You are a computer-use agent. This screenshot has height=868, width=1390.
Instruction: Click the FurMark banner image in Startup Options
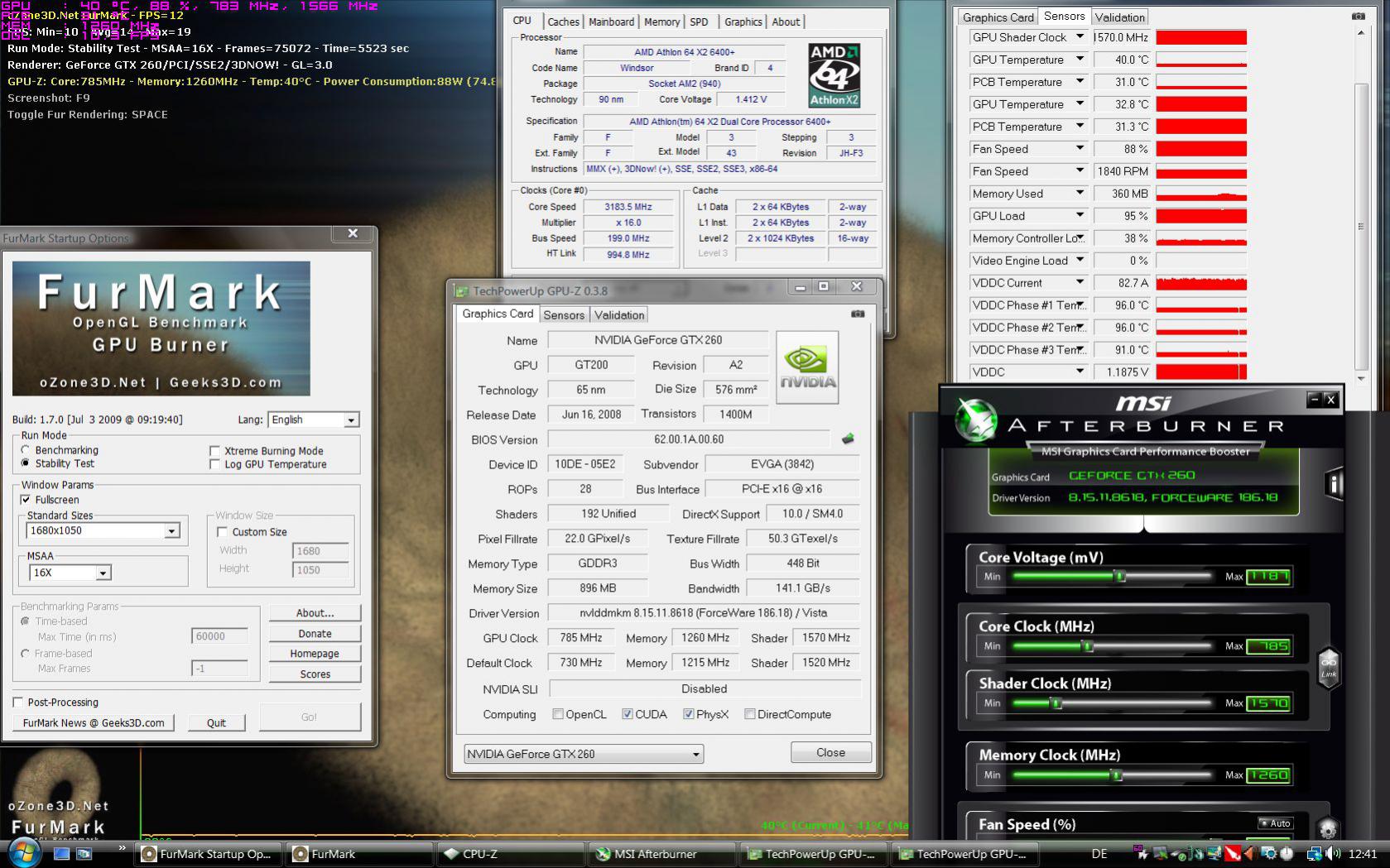161,328
